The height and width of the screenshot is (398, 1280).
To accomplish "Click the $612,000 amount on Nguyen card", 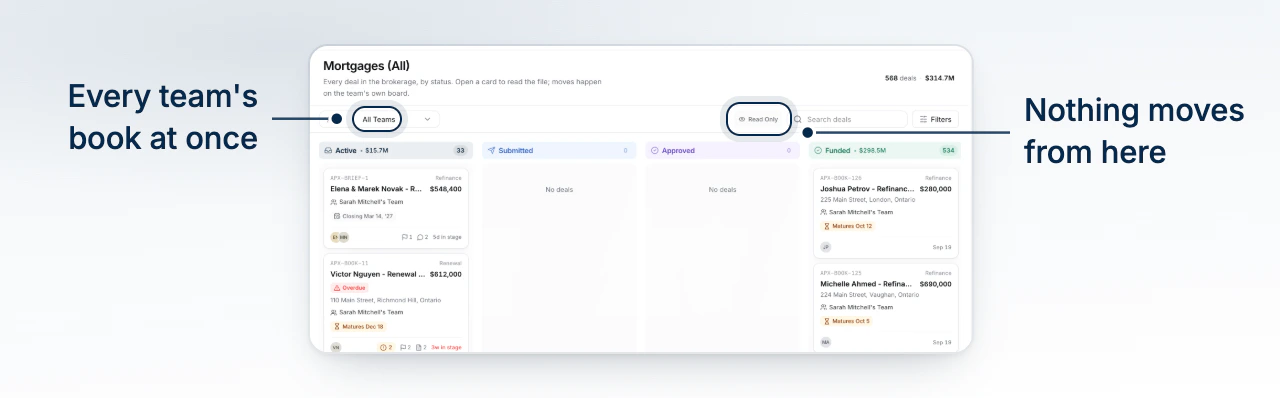I will (446, 273).
